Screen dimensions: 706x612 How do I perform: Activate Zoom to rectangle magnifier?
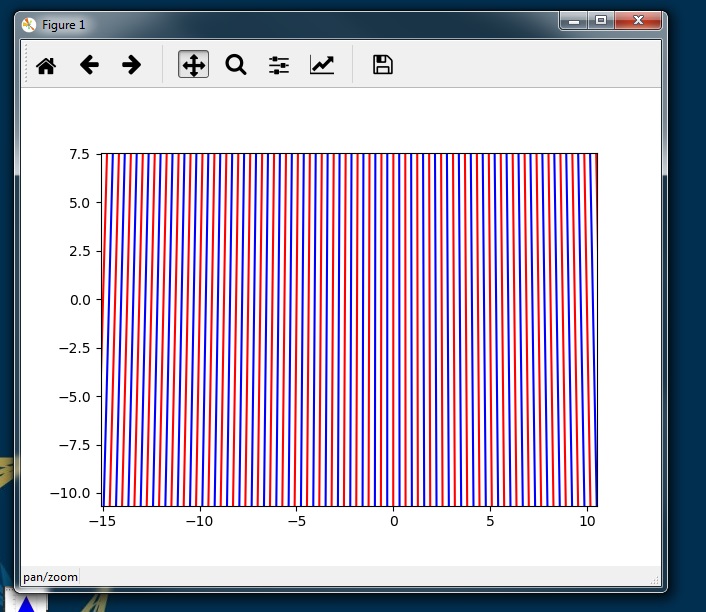(x=236, y=65)
